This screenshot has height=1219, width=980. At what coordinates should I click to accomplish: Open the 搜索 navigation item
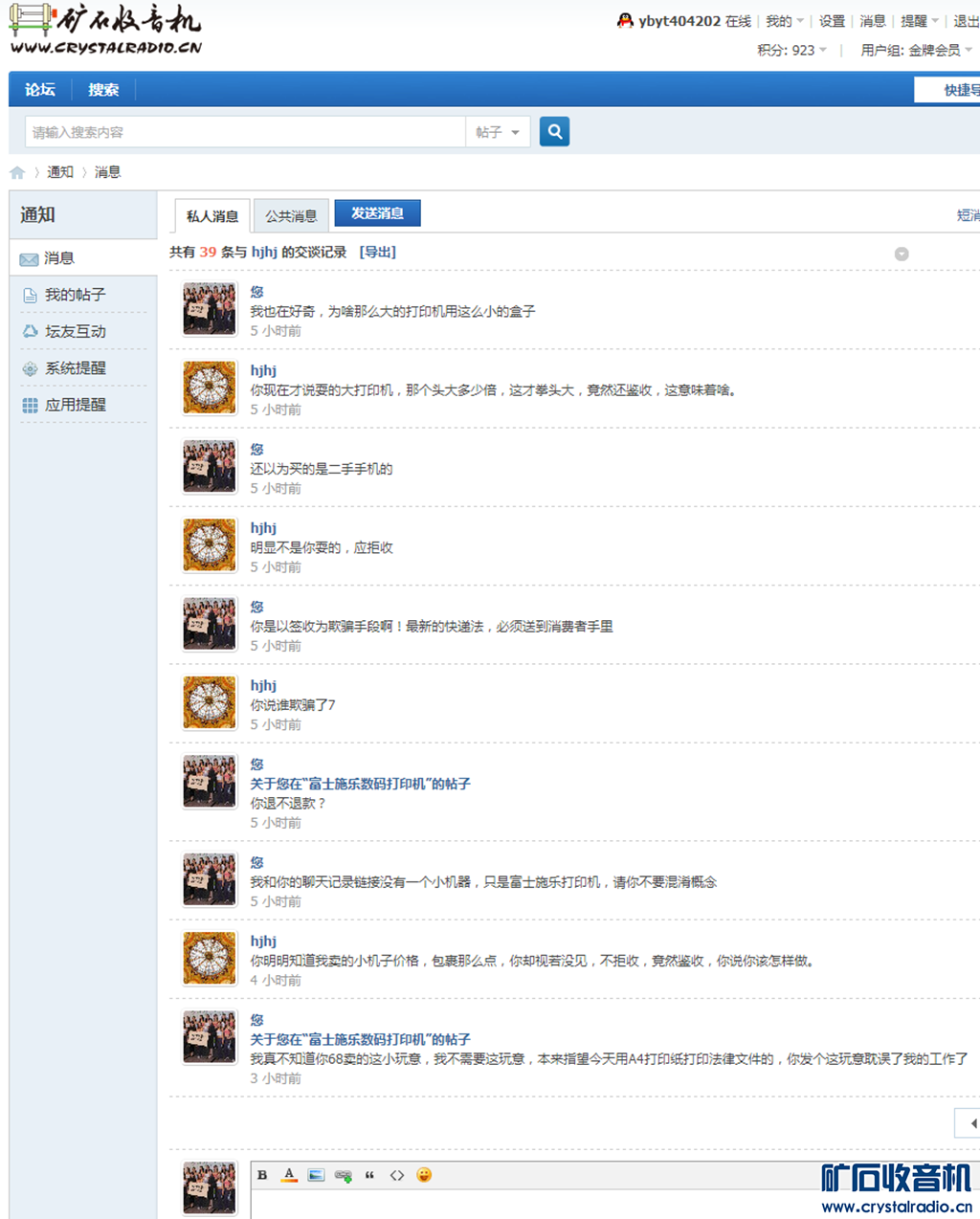pyautogui.click(x=103, y=90)
